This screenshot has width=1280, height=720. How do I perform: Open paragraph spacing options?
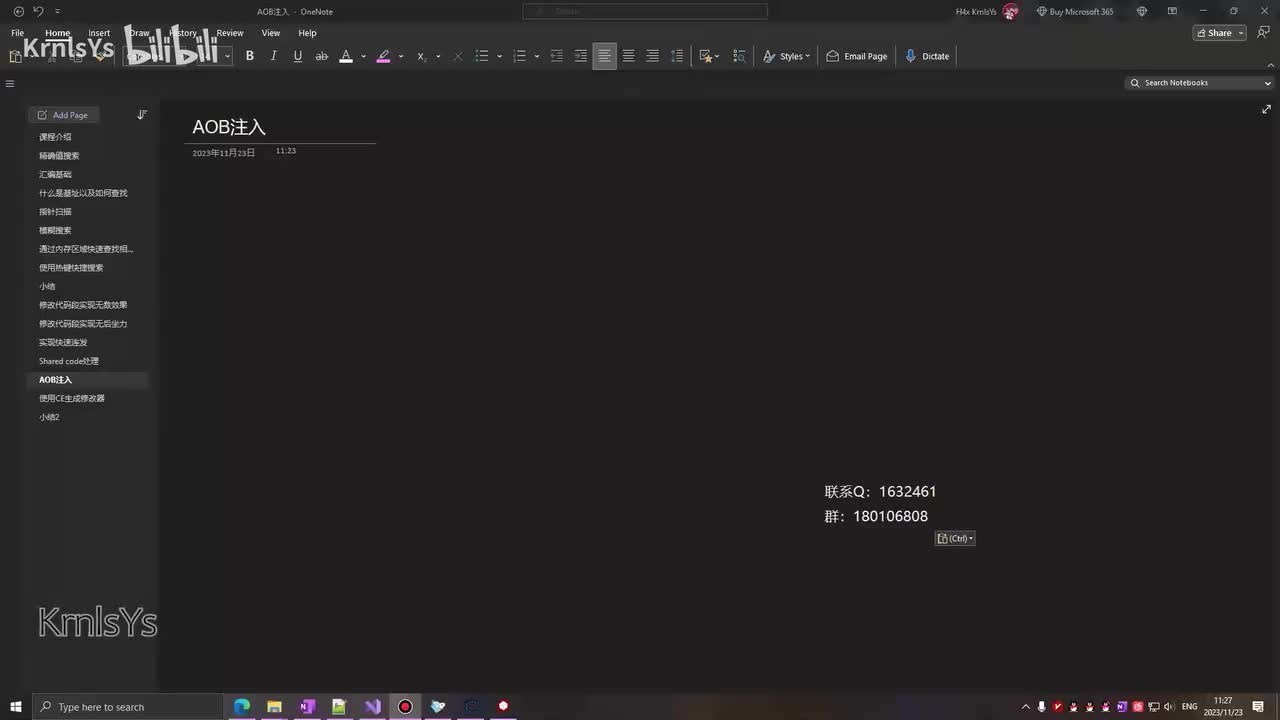(677, 56)
